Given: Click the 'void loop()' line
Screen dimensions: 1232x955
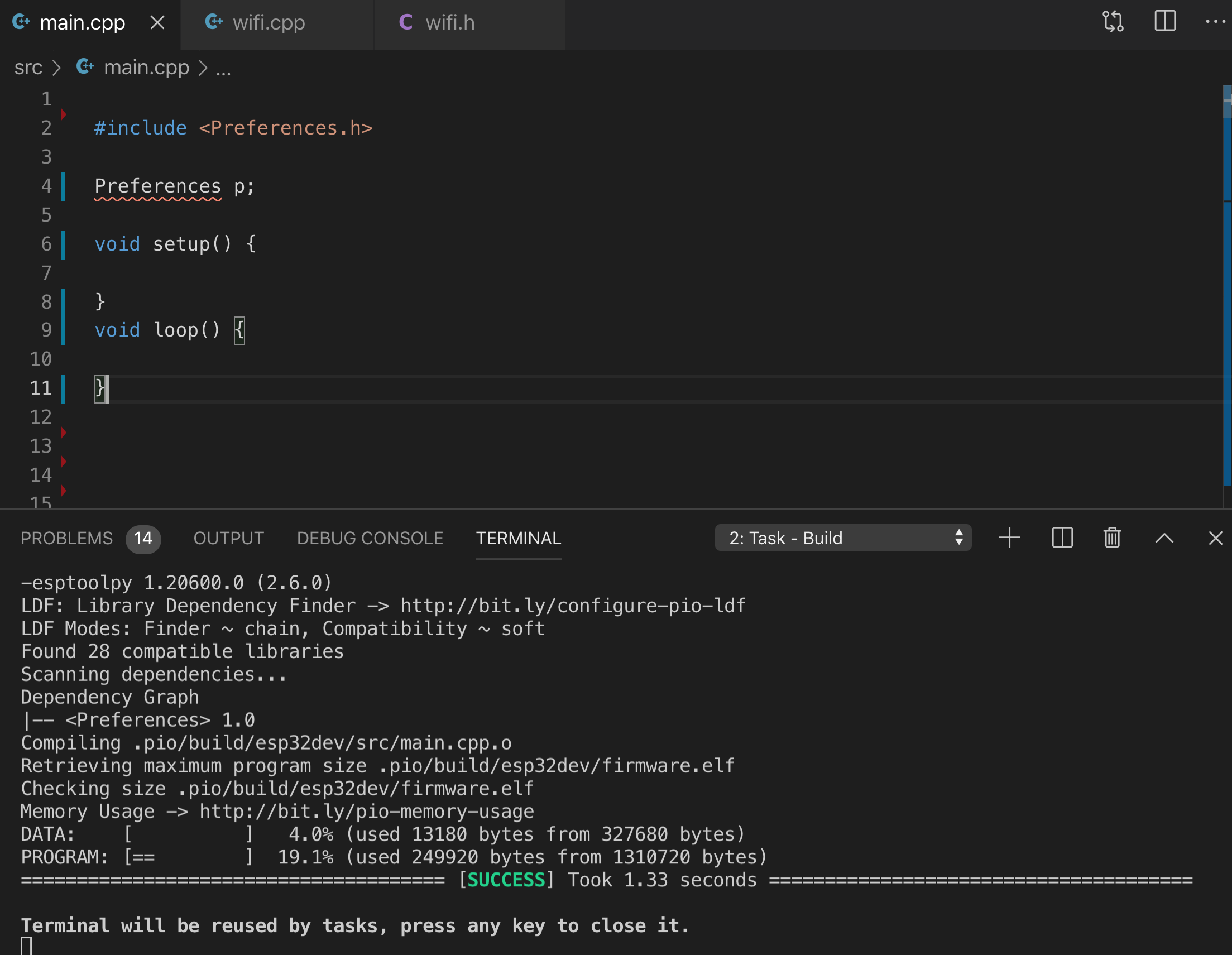Looking at the screenshot, I should [x=169, y=330].
